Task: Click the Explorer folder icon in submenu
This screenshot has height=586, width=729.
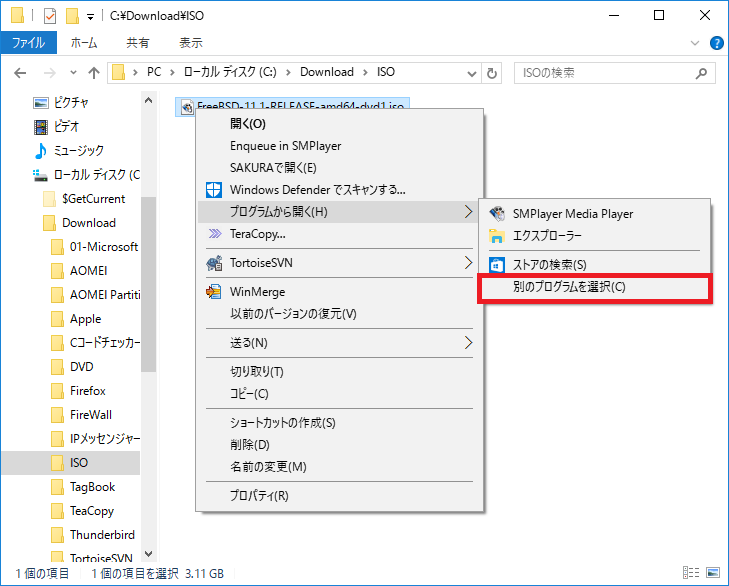Action: point(497,236)
